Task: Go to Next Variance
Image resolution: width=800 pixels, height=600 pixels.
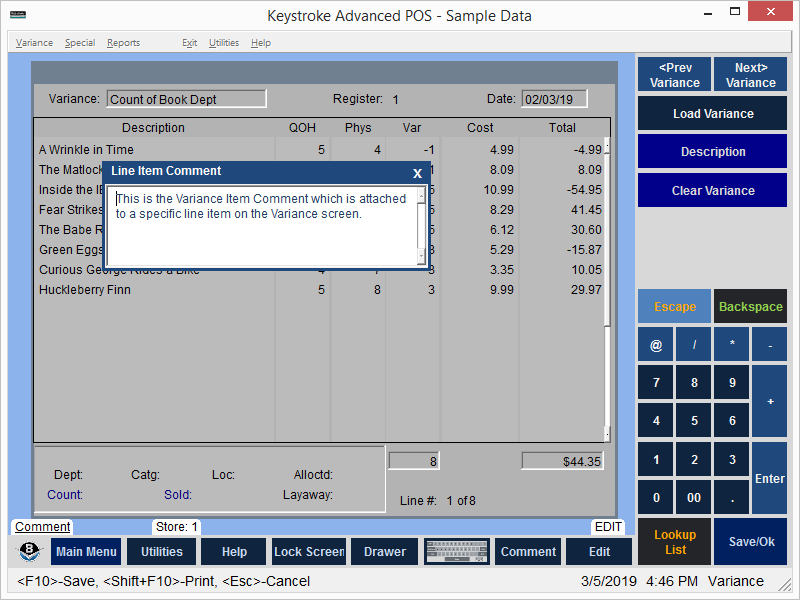Action: tap(750, 75)
